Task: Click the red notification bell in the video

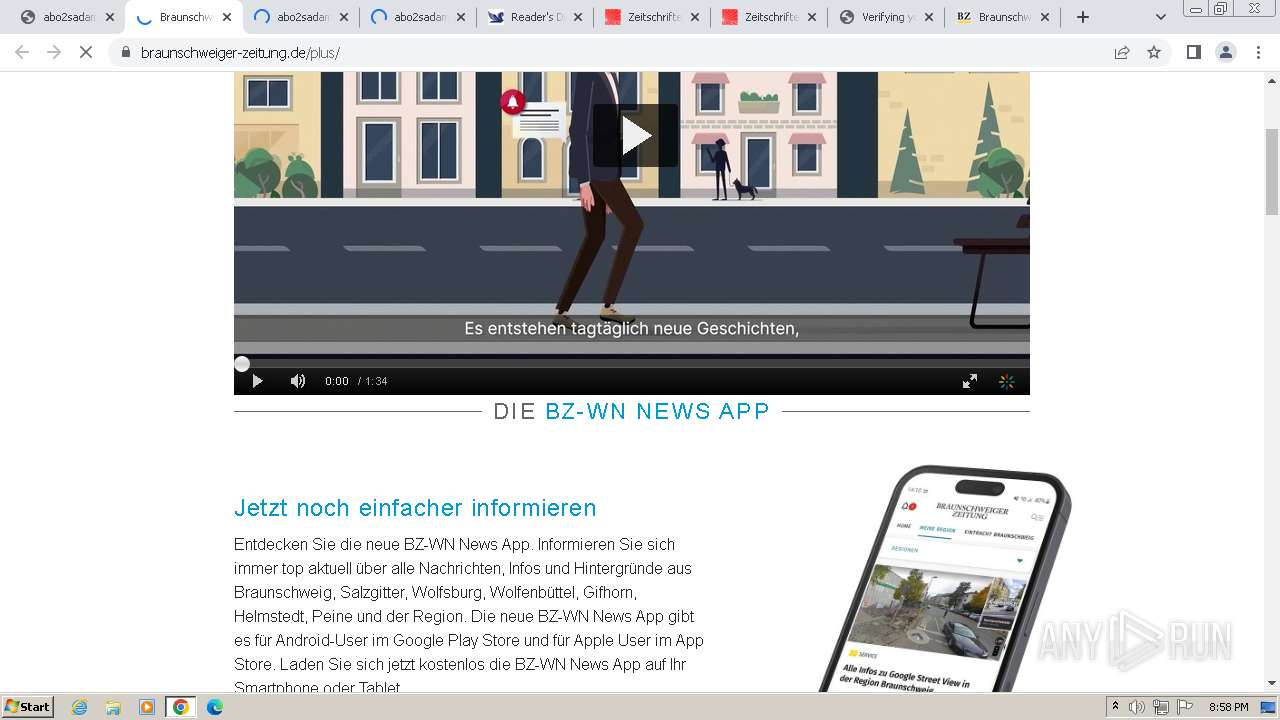Action: [x=513, y=102]
